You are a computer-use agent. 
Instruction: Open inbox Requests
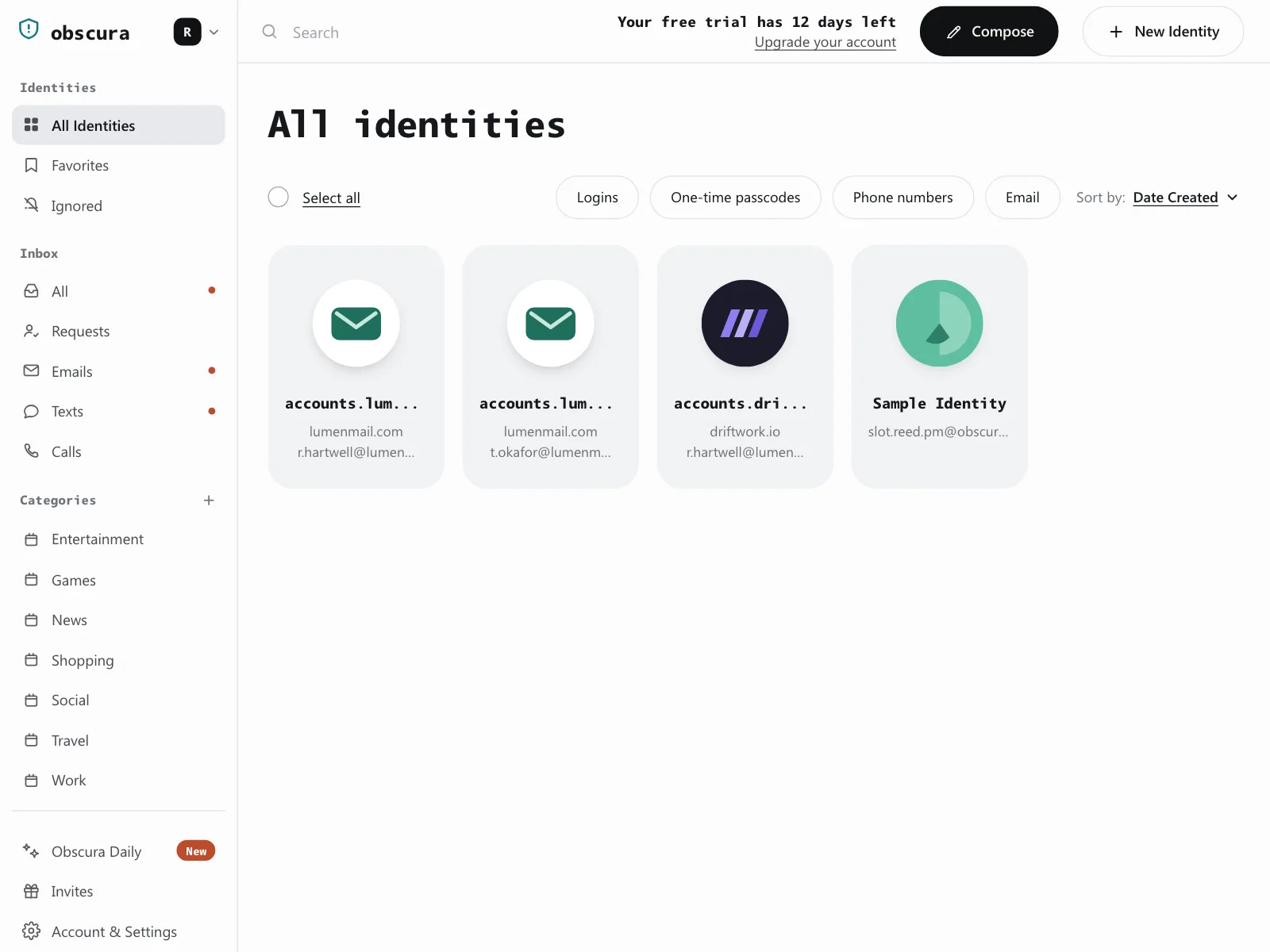click(x=118, y=331)
